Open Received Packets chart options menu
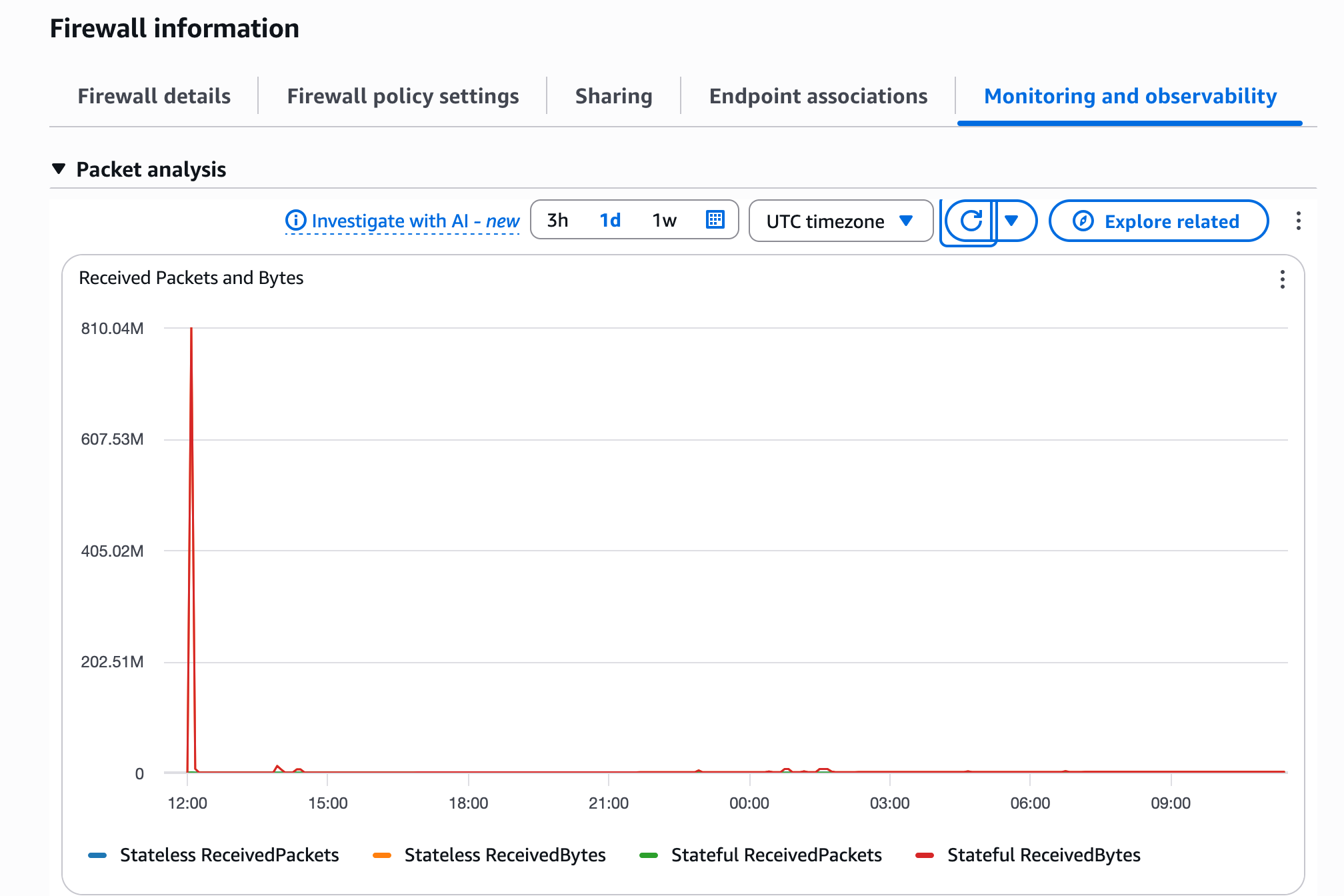This screenshot has width=1344, height=896. point(1282,279)
